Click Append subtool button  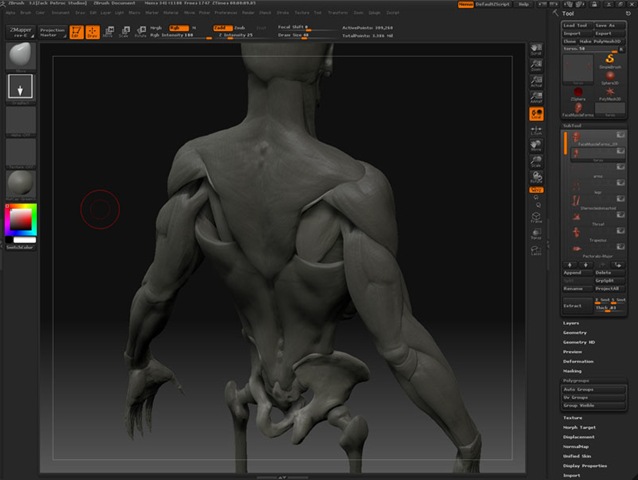(577, 273)
